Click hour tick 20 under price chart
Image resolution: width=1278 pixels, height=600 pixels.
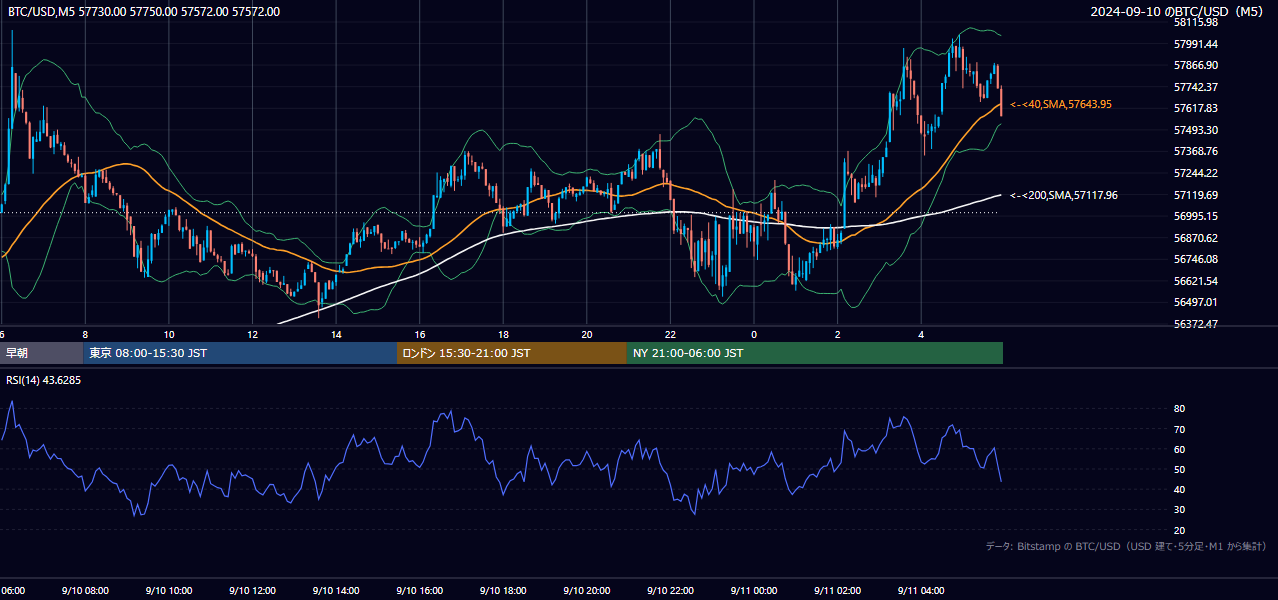587,335
